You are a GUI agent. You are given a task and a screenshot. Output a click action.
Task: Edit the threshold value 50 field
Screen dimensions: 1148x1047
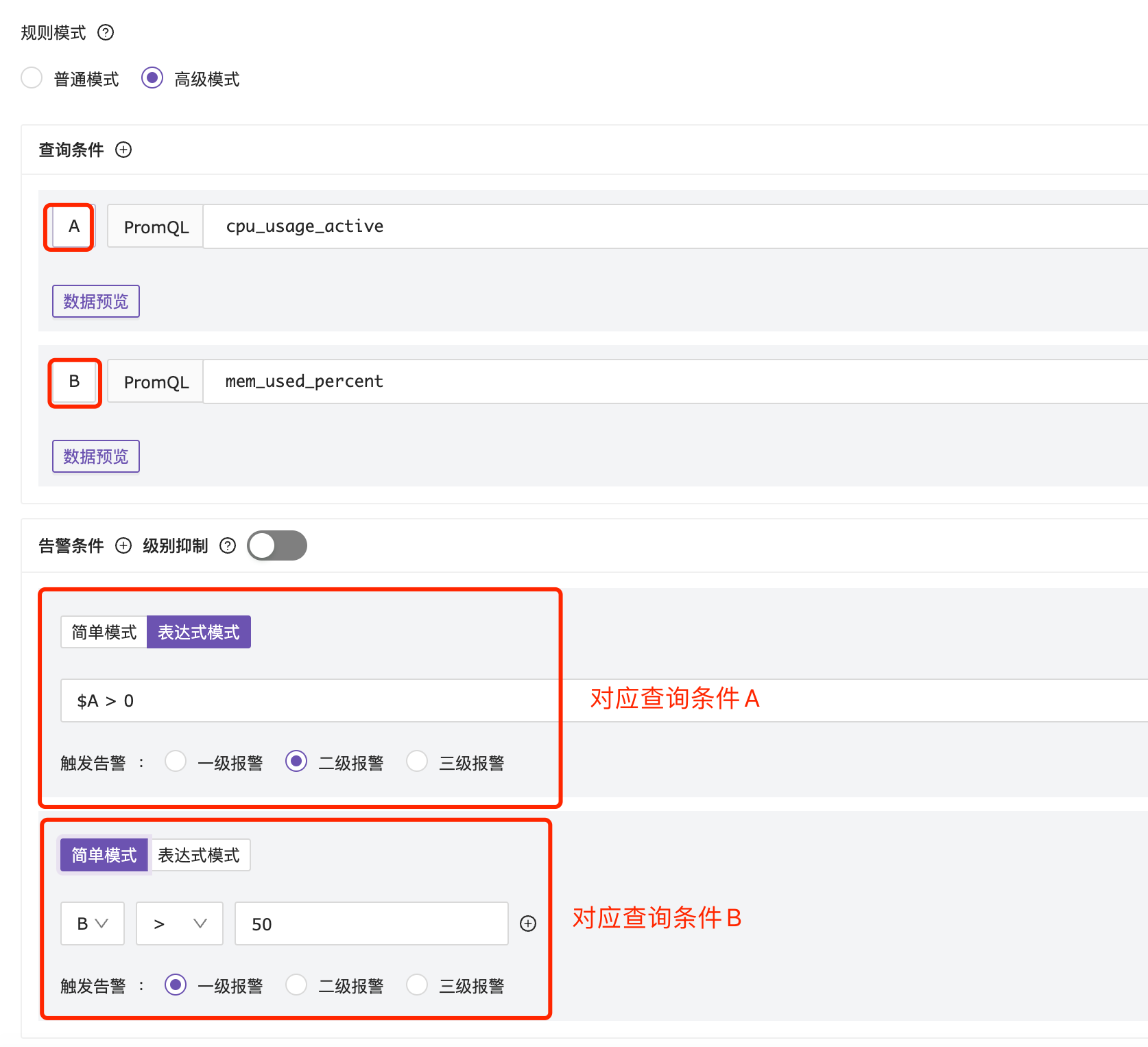point(372,924)
